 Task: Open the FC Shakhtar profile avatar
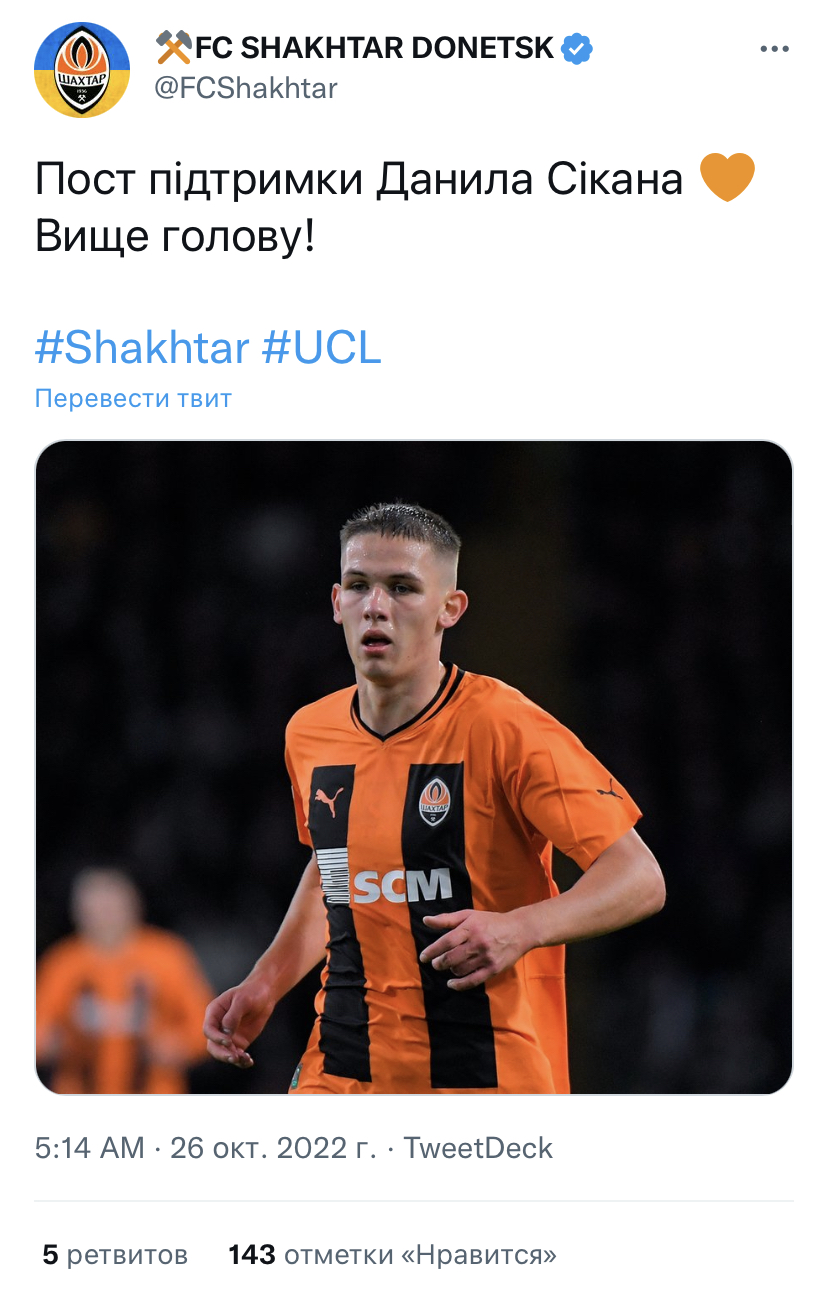click(82, 69)
